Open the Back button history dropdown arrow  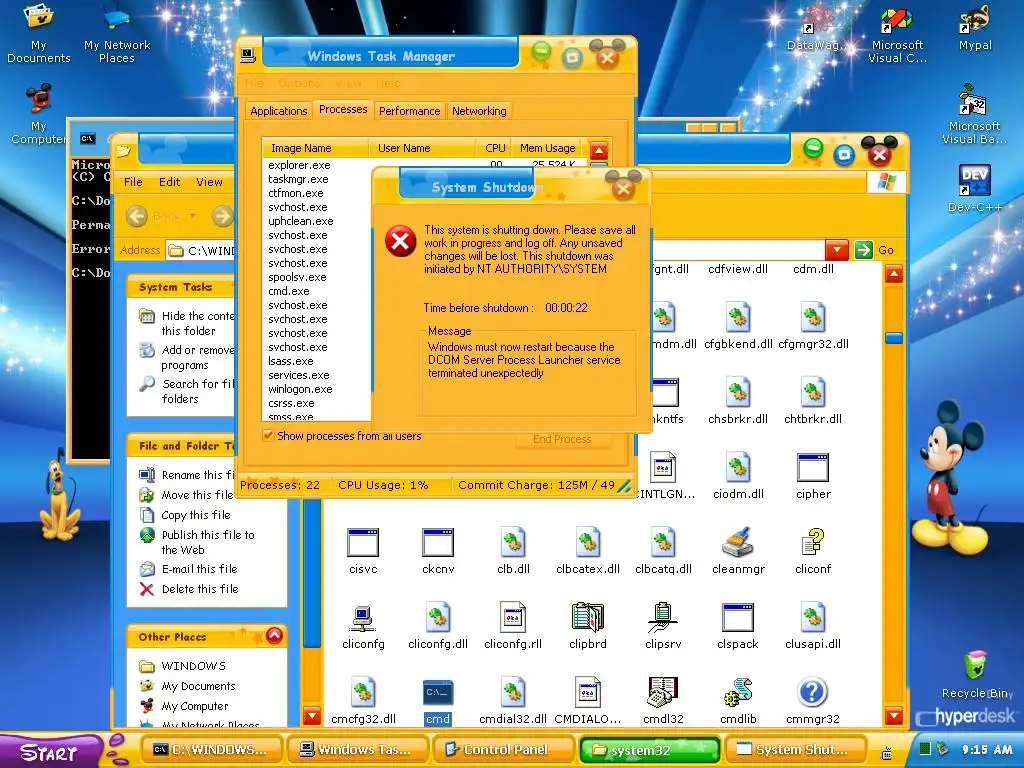click(x=192, y=216)
